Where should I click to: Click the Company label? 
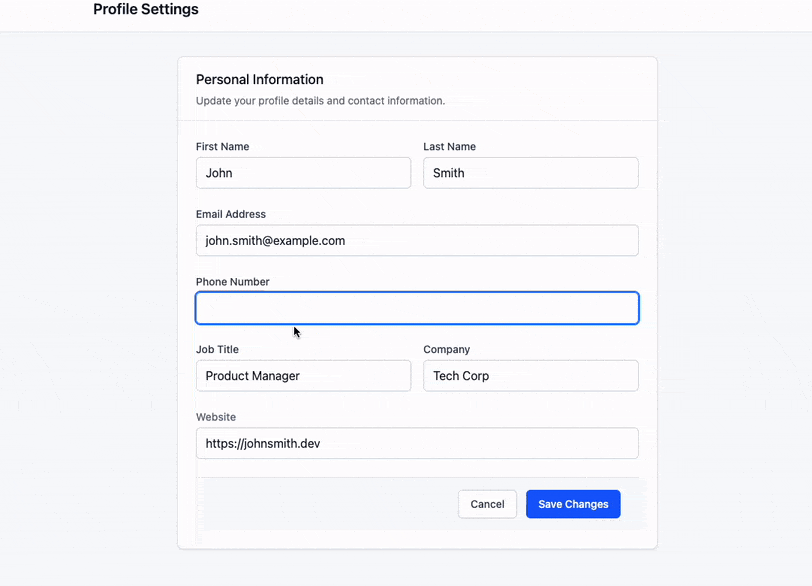point(447,349)
